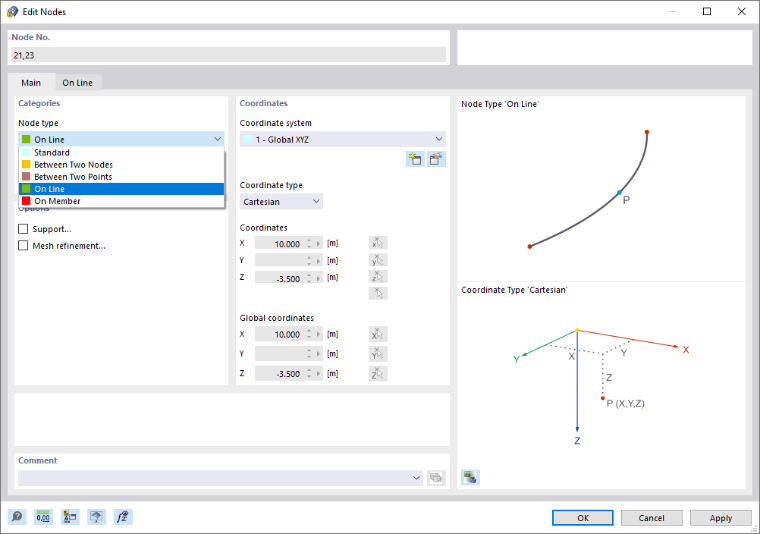Image resolution: width=760 pixels, height=534 pixels.
Task: Switch to the On Line tab
Action: pos(78,83)
